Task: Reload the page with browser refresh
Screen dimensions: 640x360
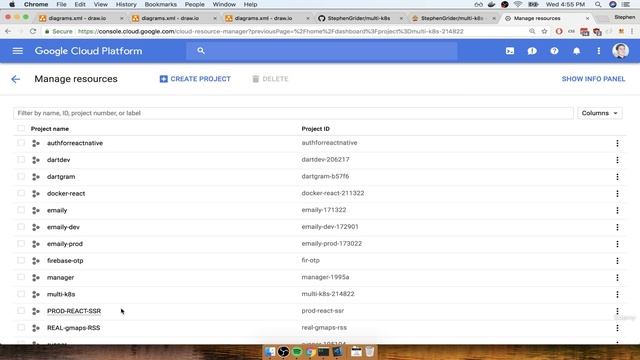Action: click(33, 31)
